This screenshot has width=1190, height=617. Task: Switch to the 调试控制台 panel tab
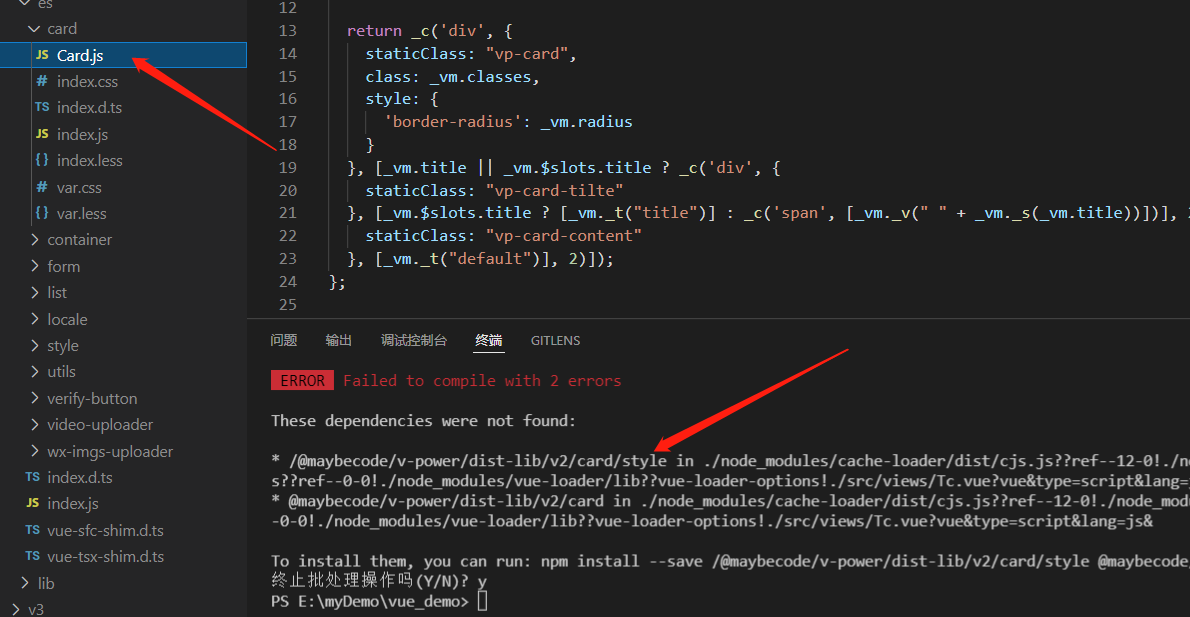tap(414, 341)
